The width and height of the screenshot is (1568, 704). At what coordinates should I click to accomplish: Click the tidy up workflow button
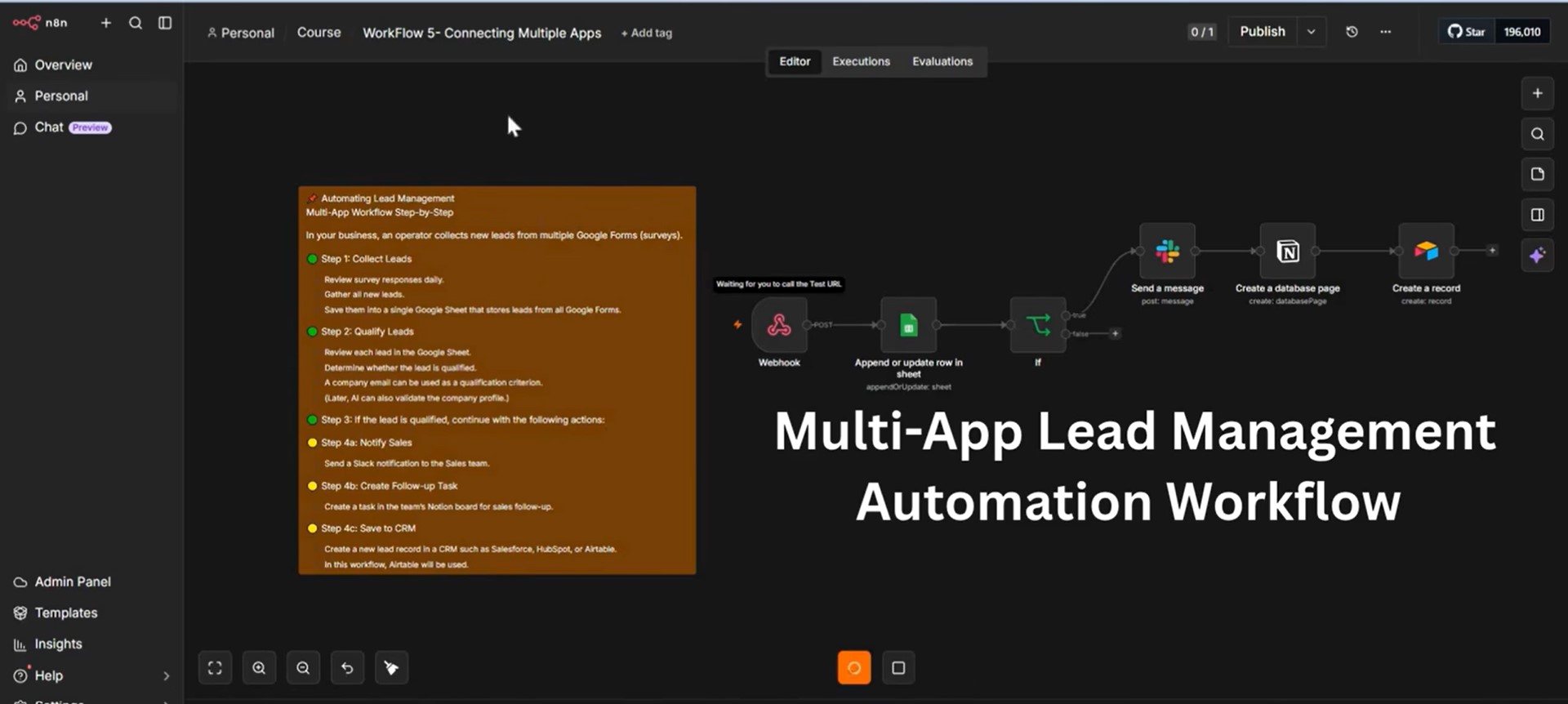point(391,668)
